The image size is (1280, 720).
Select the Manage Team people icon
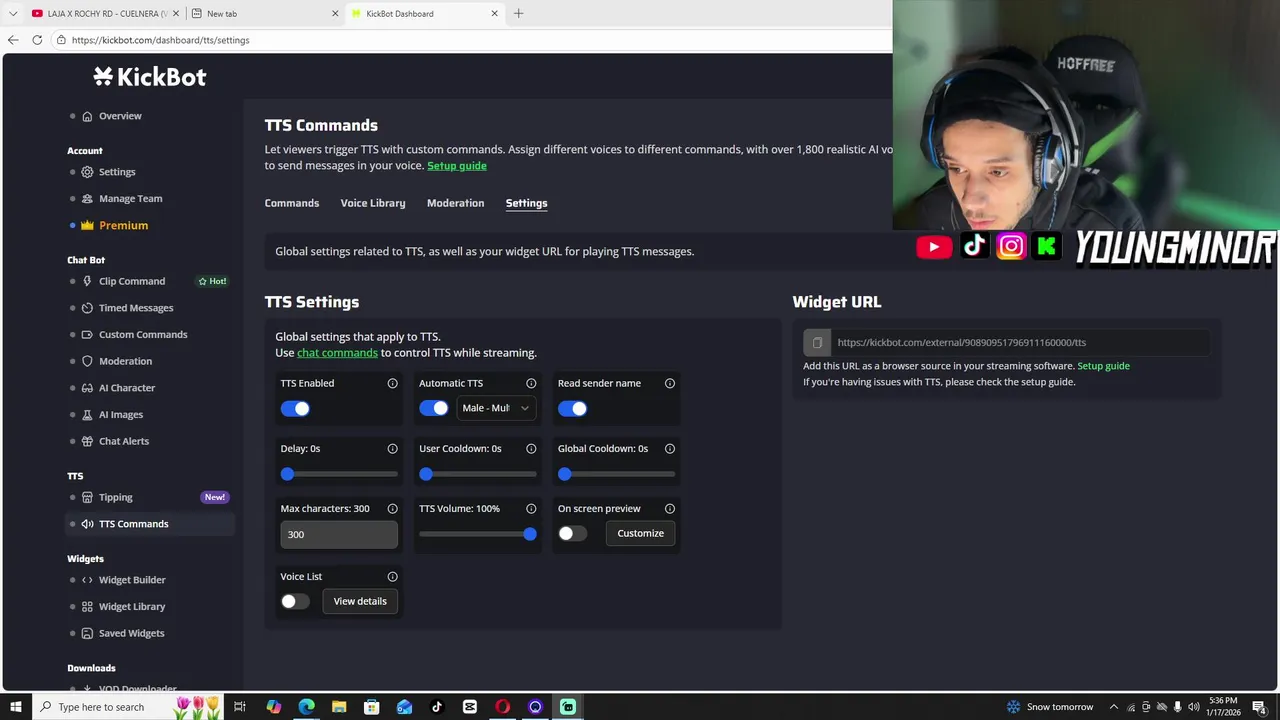[87, 199]
